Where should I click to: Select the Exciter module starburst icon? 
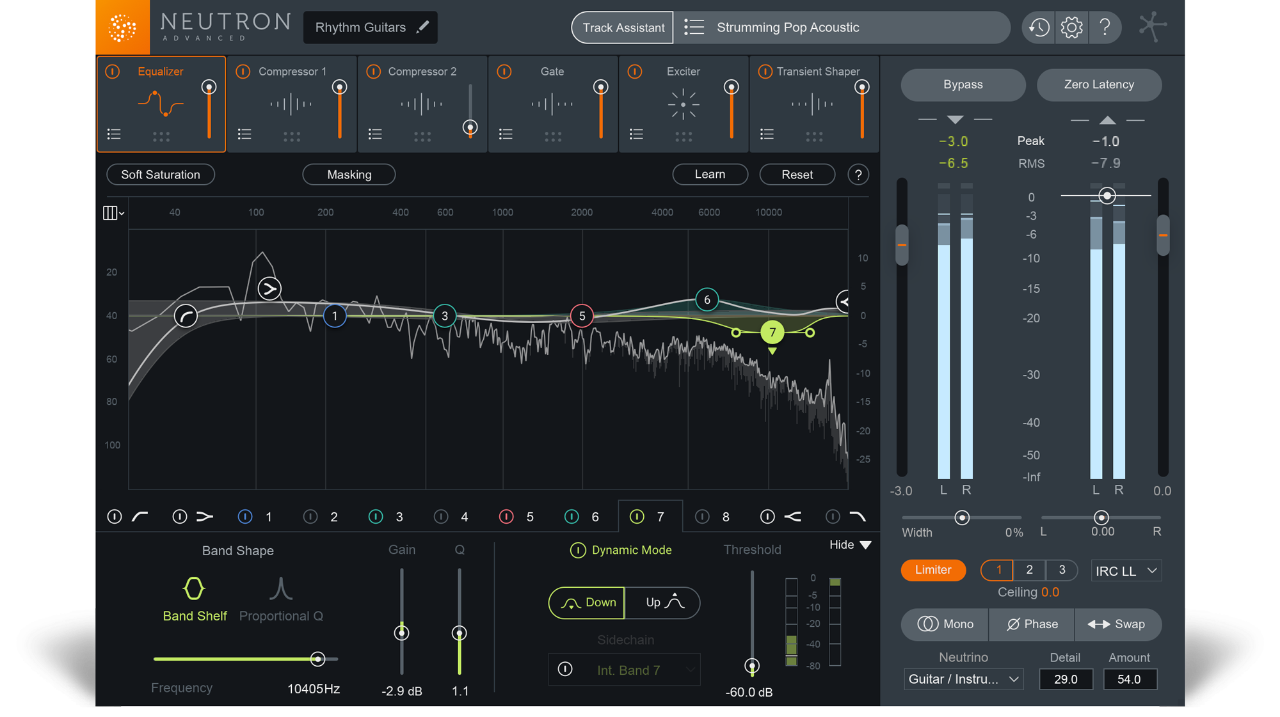pos(684,103)
